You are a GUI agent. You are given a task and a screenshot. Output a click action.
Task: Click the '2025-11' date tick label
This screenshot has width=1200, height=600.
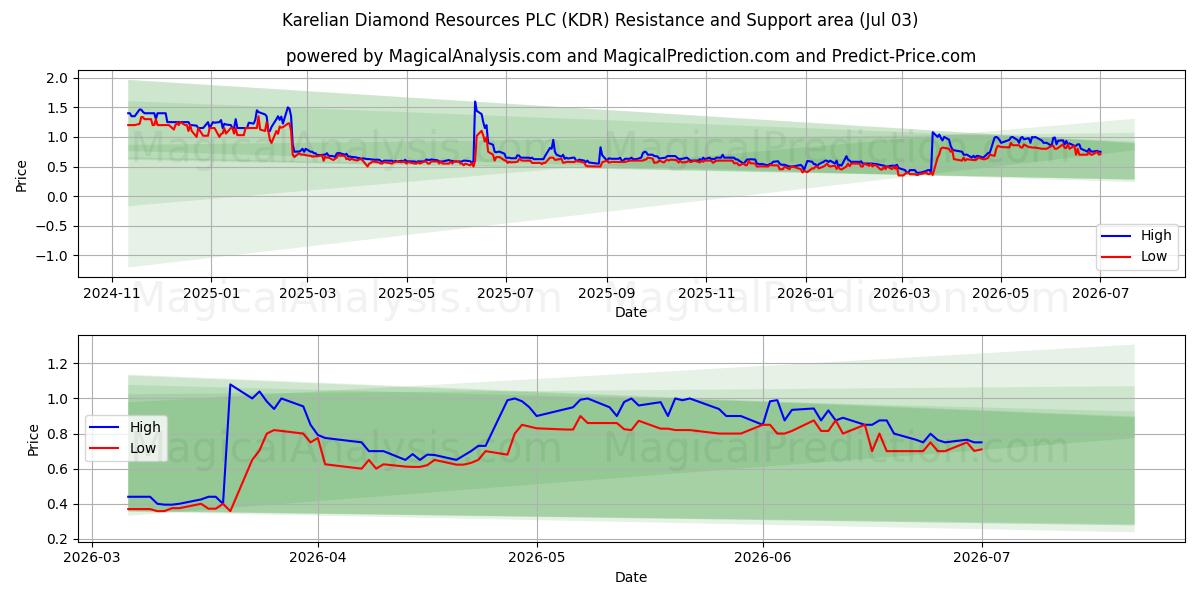[x=705, y=293]
